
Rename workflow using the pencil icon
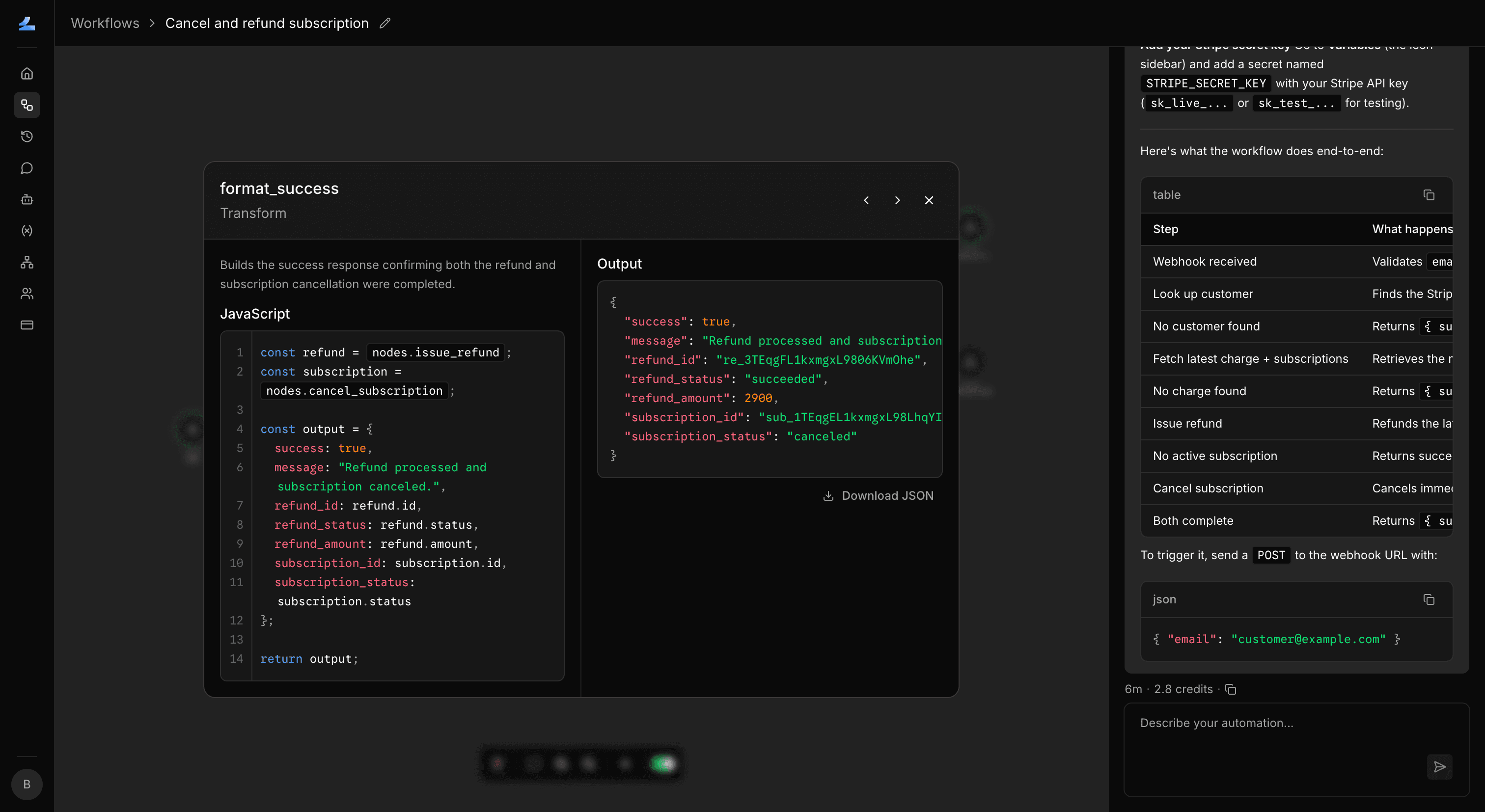point(385,23)
